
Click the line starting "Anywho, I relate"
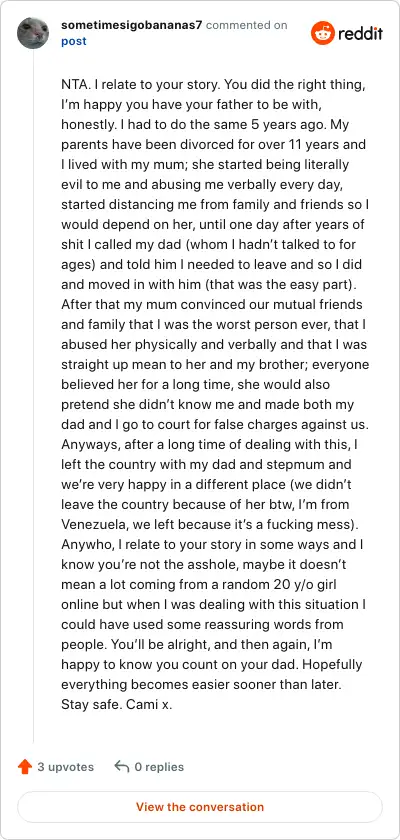[x=213, y=544]
